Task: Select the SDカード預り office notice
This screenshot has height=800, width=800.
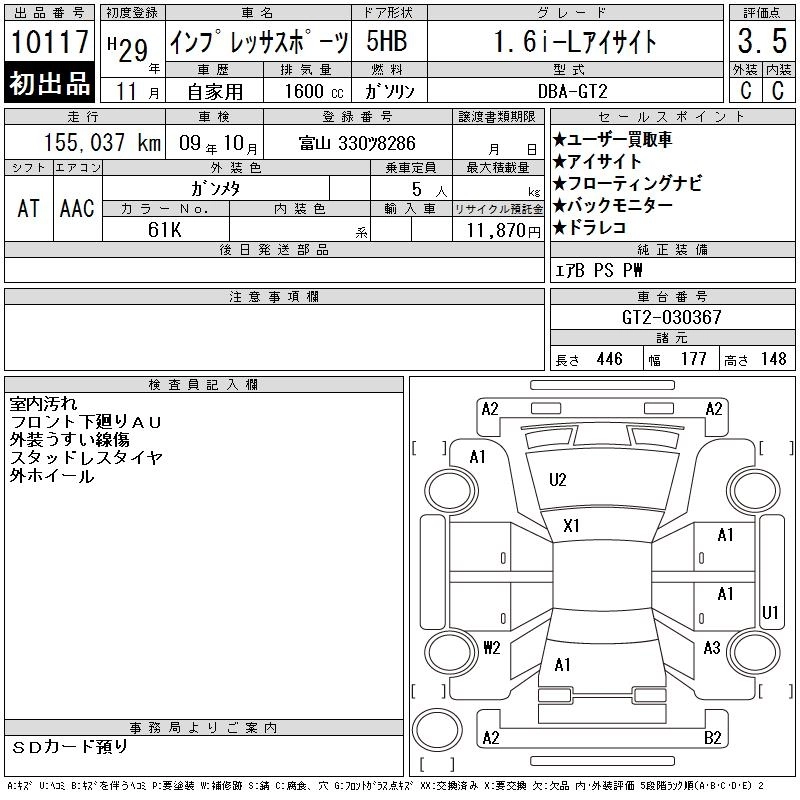Action: (x=70, y=746)
